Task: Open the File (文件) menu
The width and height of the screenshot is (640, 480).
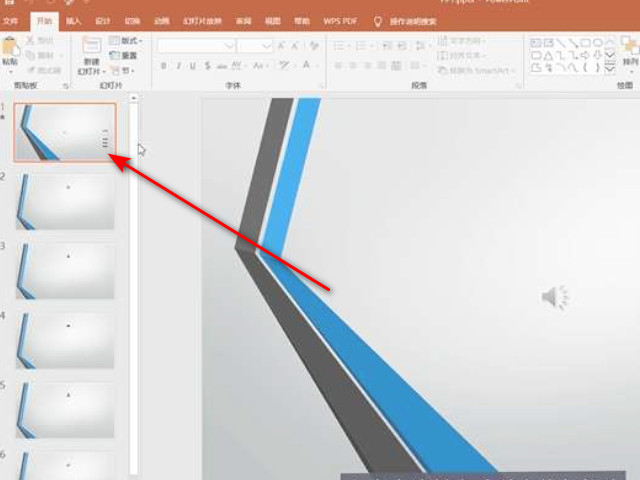Action: 11,20
